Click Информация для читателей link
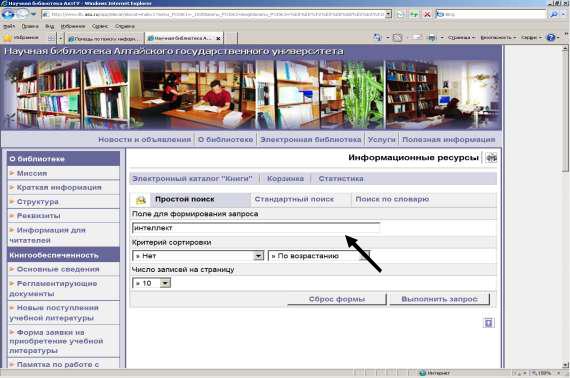570x378 pixels. pyautogui.click(x=47, y=235)
